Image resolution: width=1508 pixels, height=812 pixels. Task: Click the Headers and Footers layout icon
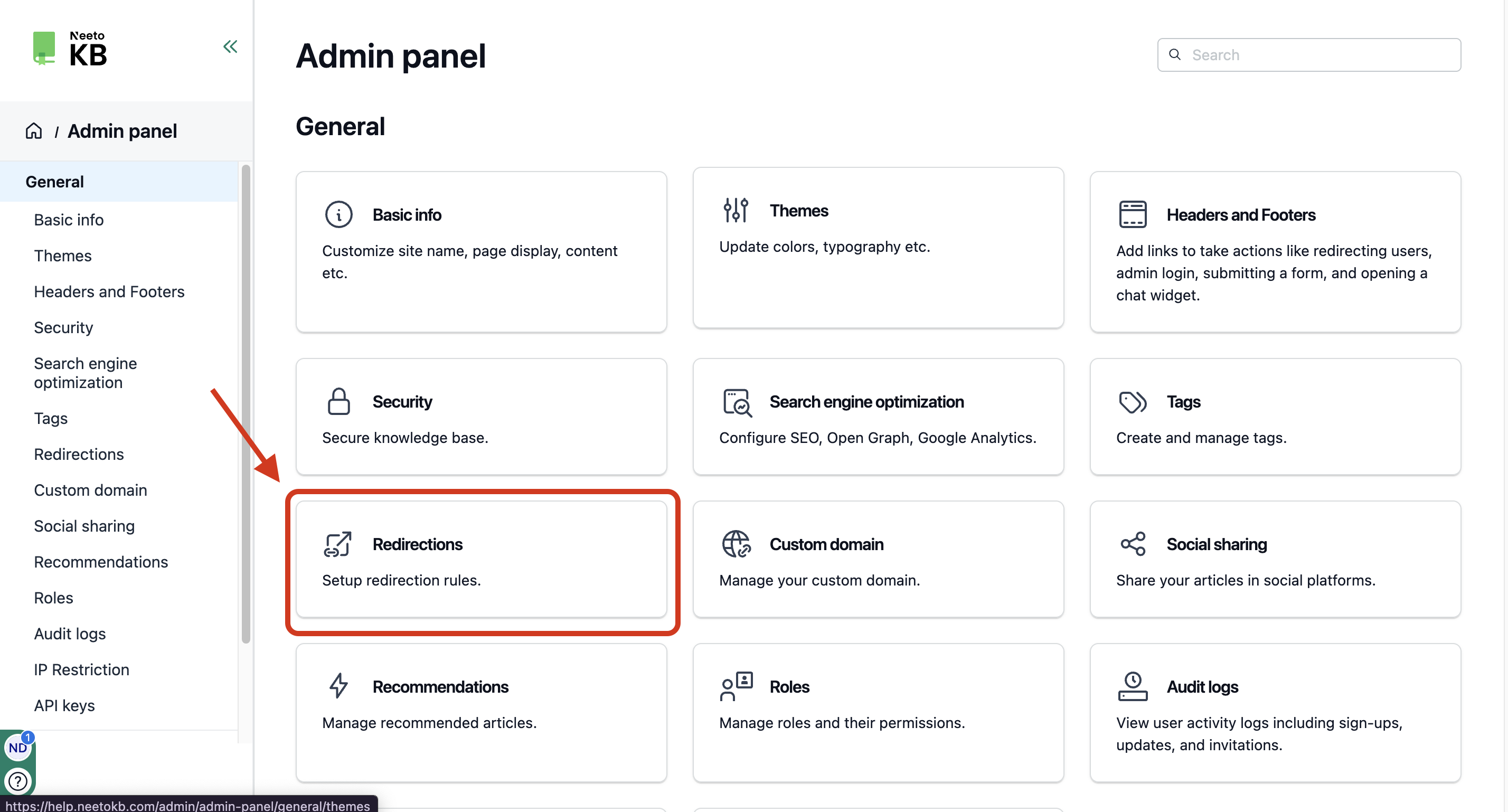coord(1132,214)
